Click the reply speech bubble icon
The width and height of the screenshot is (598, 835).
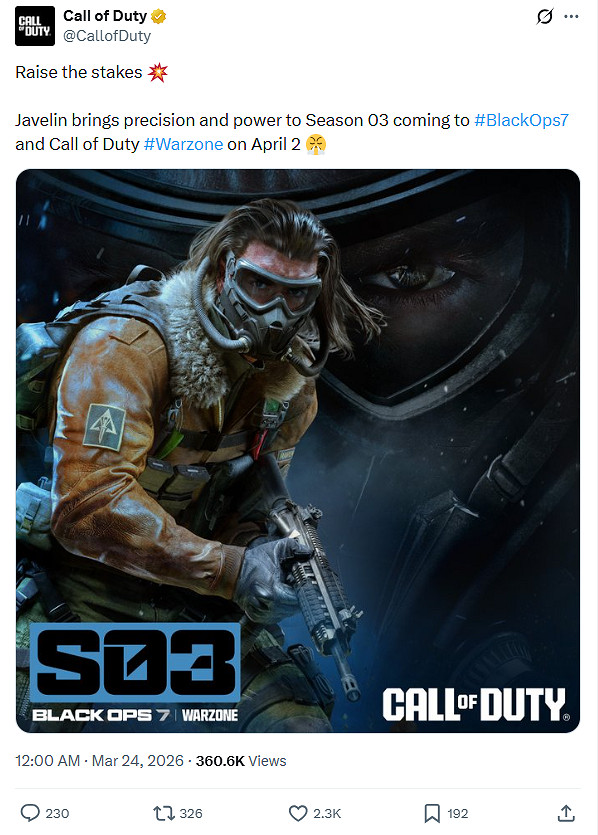pos(30,813)
